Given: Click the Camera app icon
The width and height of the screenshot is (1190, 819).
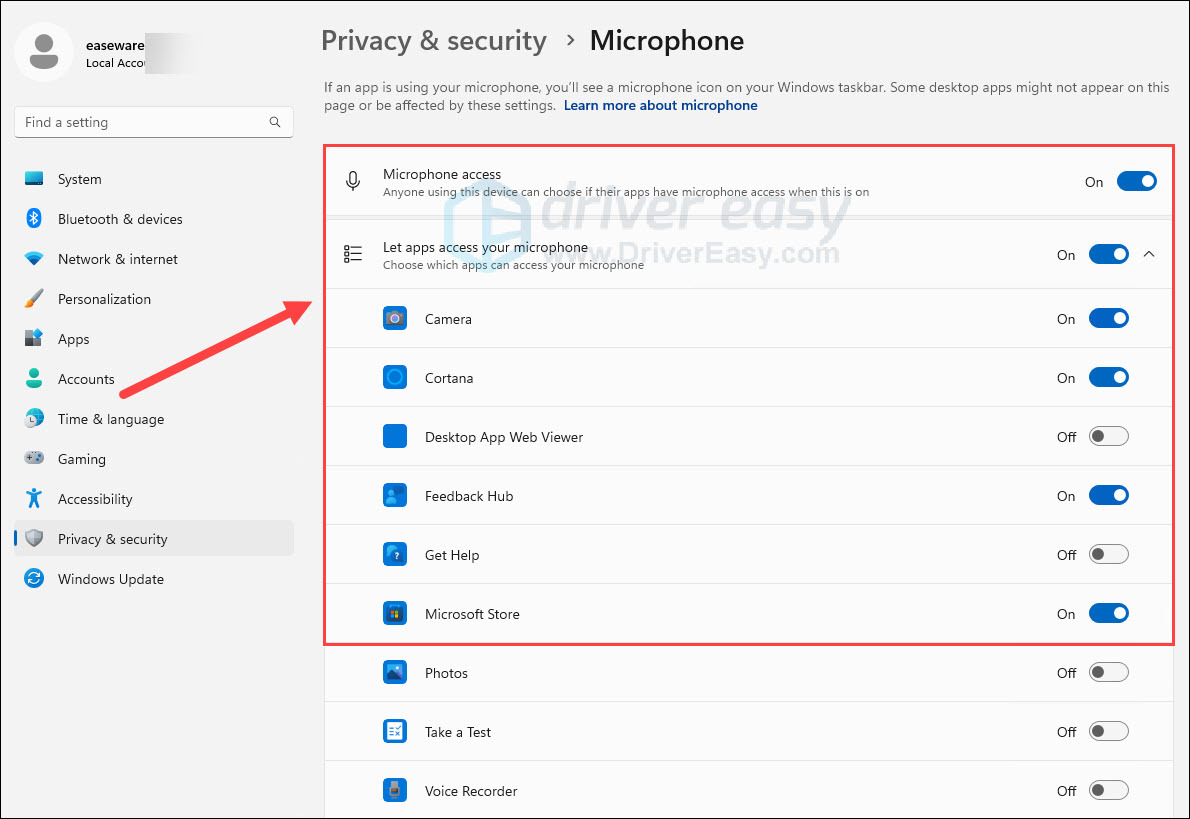Looking at the screenshot, I should point(395,318).
